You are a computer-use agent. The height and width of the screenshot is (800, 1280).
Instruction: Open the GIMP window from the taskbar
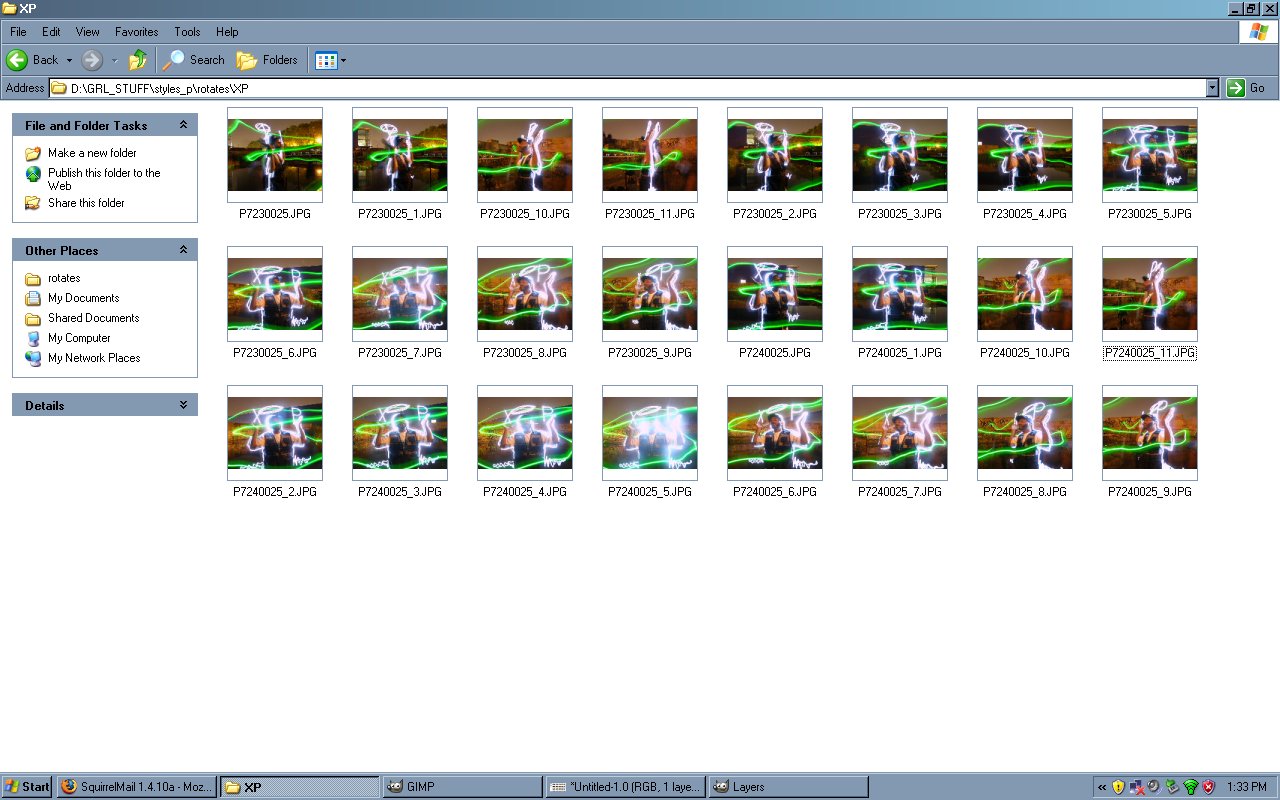click(460, 787)
